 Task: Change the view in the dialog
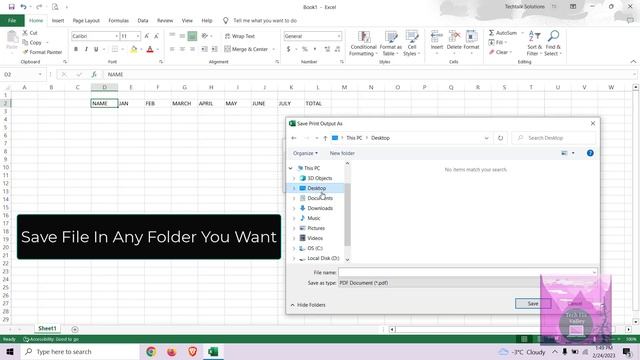pos(564,153)
